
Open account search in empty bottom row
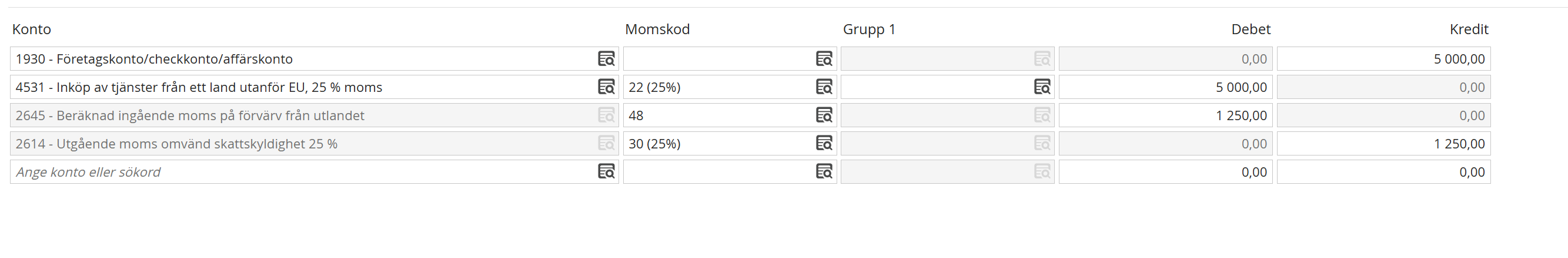click(x=606, y=172)
